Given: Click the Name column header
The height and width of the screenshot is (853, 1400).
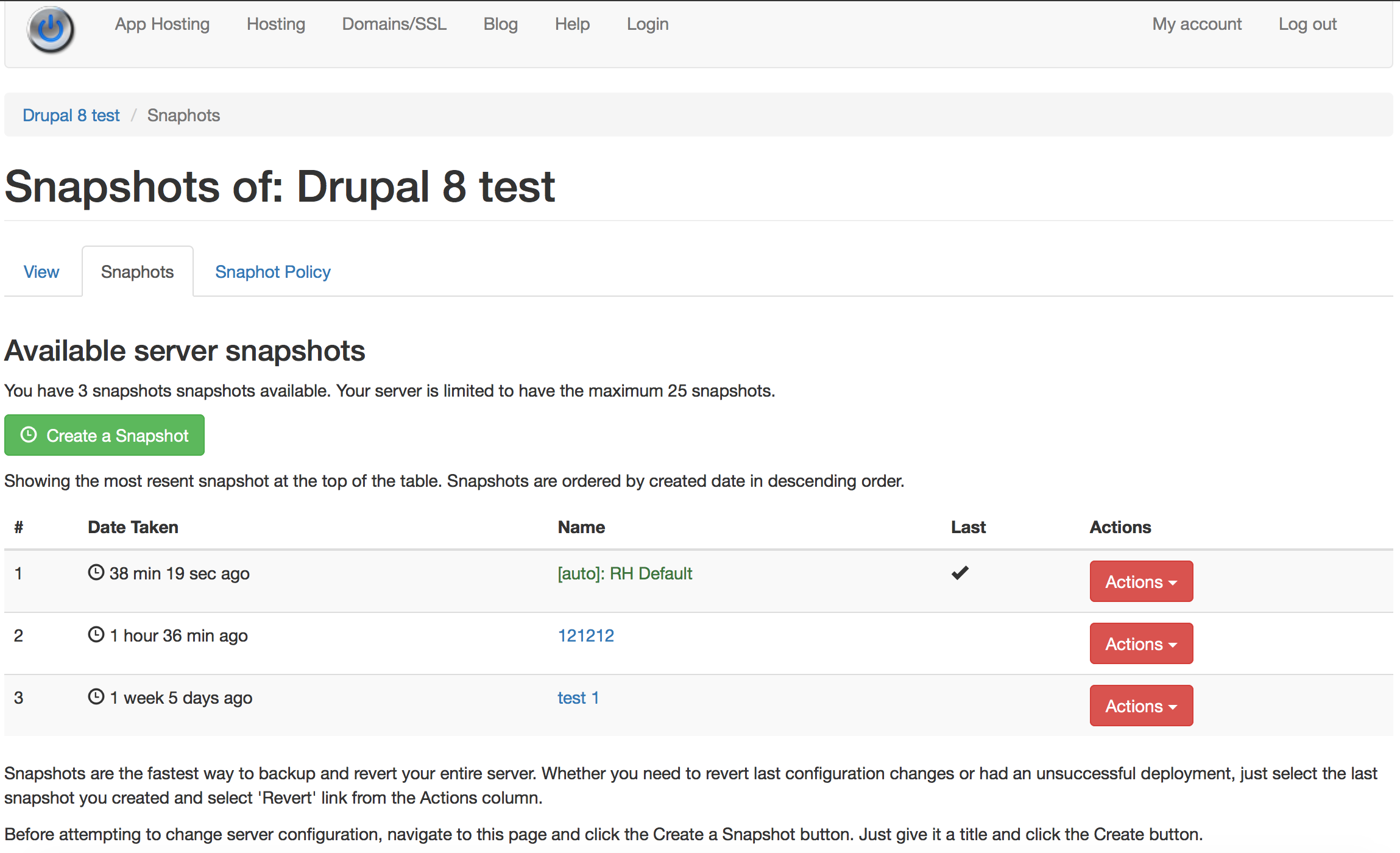Looking at the screenshot, I should click(582, 527).
